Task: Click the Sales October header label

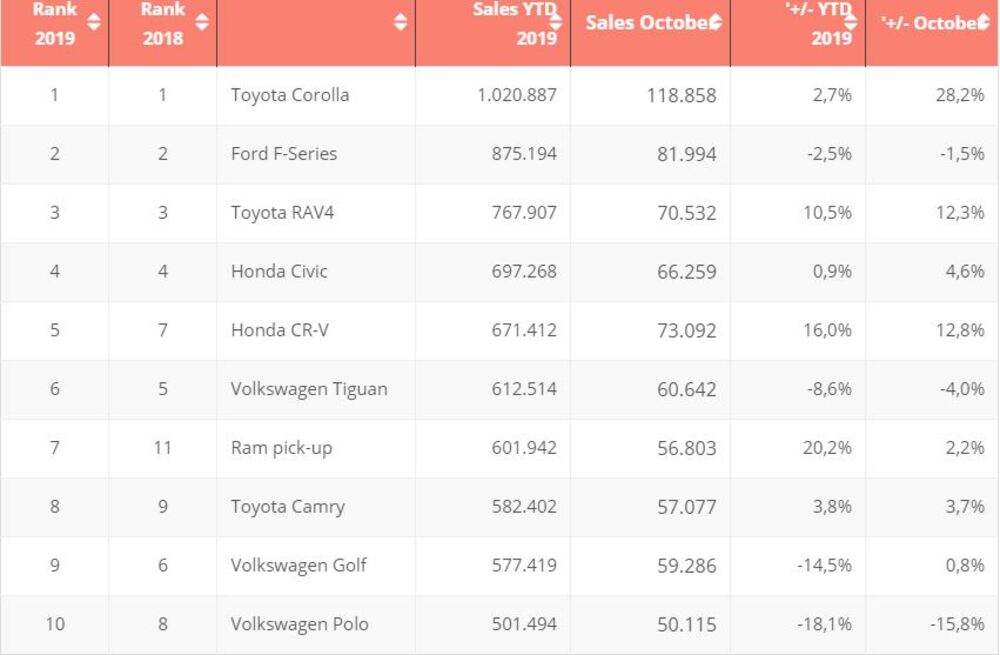Action: click(x=645, y=22)
